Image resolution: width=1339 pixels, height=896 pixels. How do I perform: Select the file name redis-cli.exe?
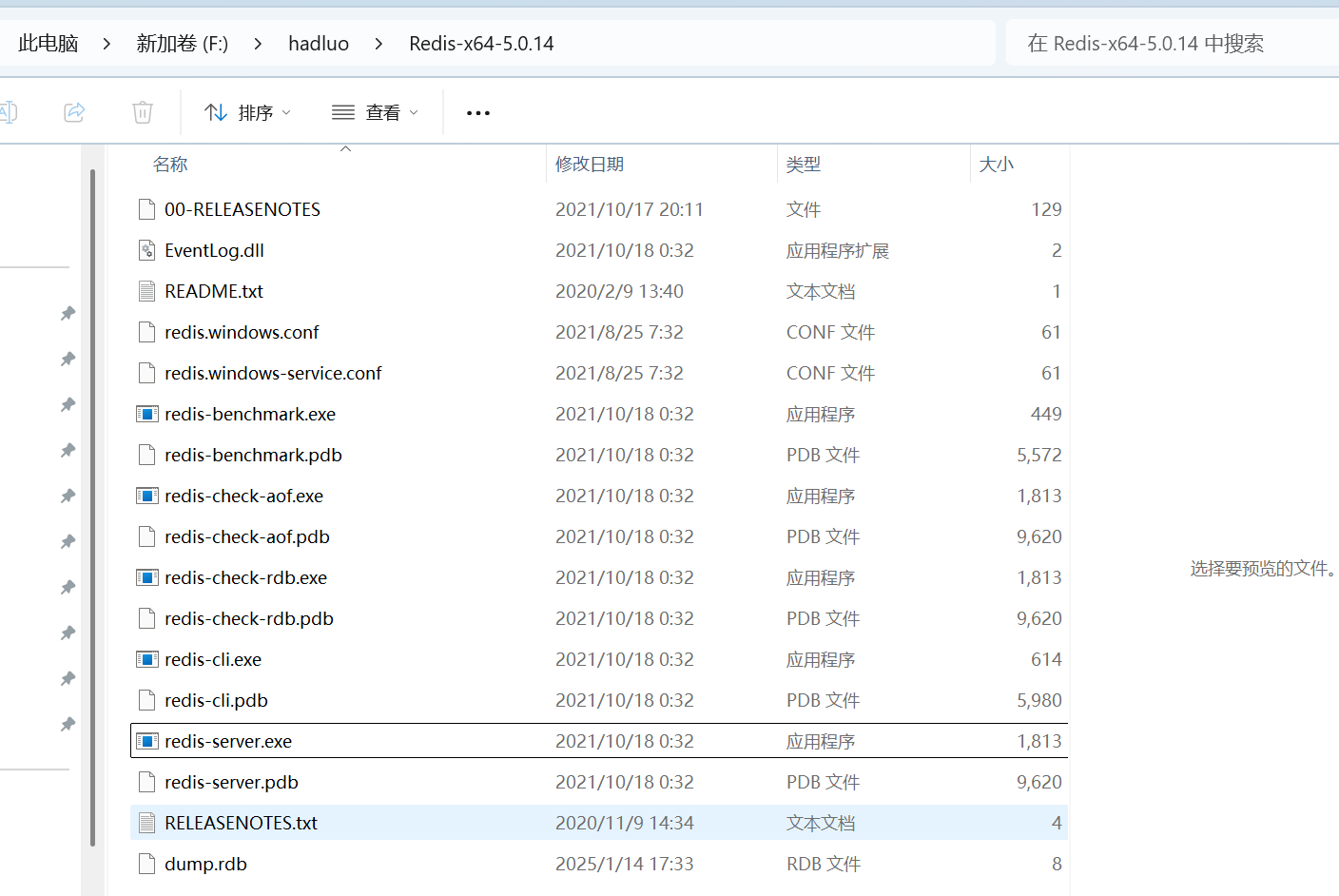coord(213,659)
